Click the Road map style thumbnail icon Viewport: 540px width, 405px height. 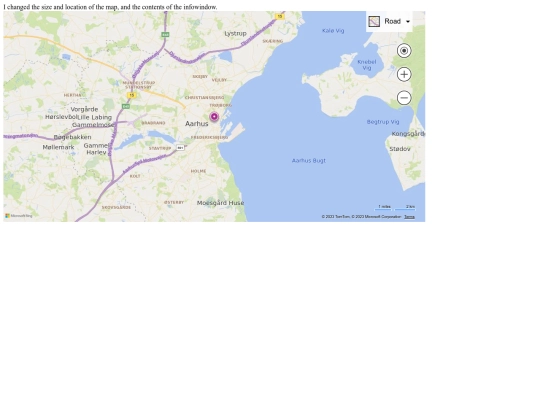pyautogui.click(x=374, y=21)
